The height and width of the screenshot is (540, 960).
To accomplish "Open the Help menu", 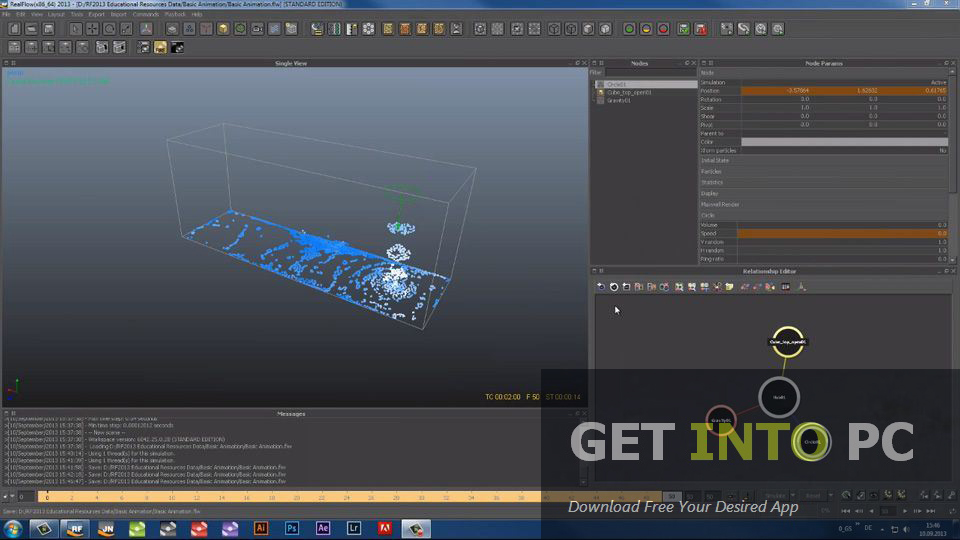I will click(197, 14).
